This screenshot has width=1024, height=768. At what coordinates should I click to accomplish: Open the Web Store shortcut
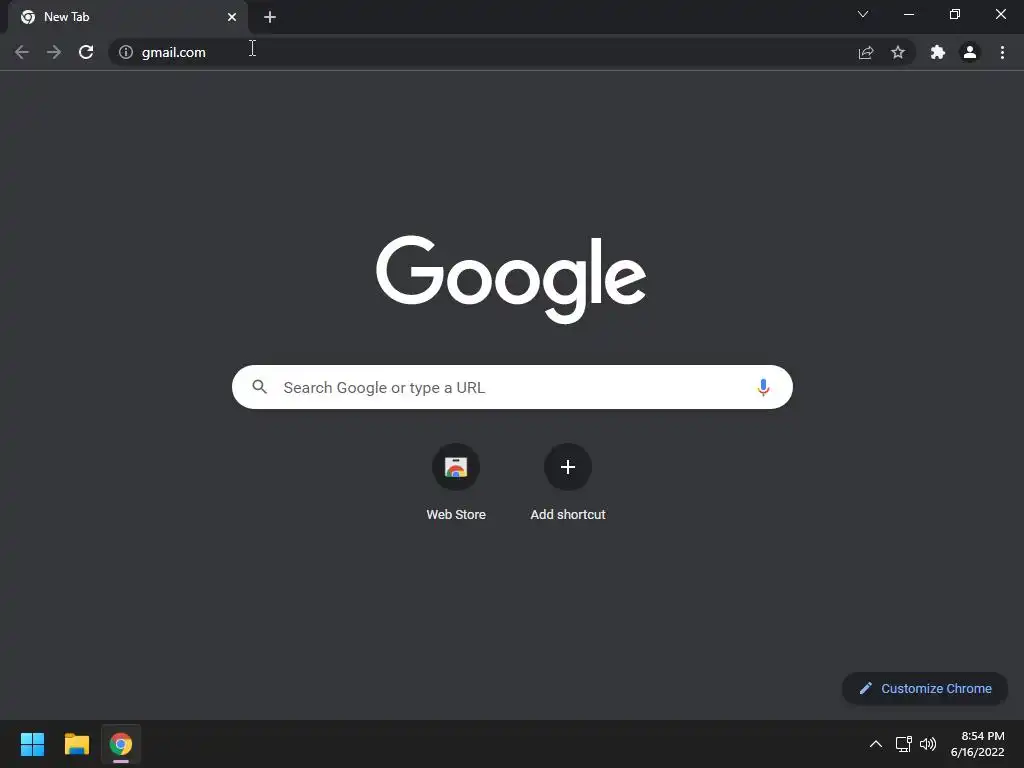coord(456,483)
